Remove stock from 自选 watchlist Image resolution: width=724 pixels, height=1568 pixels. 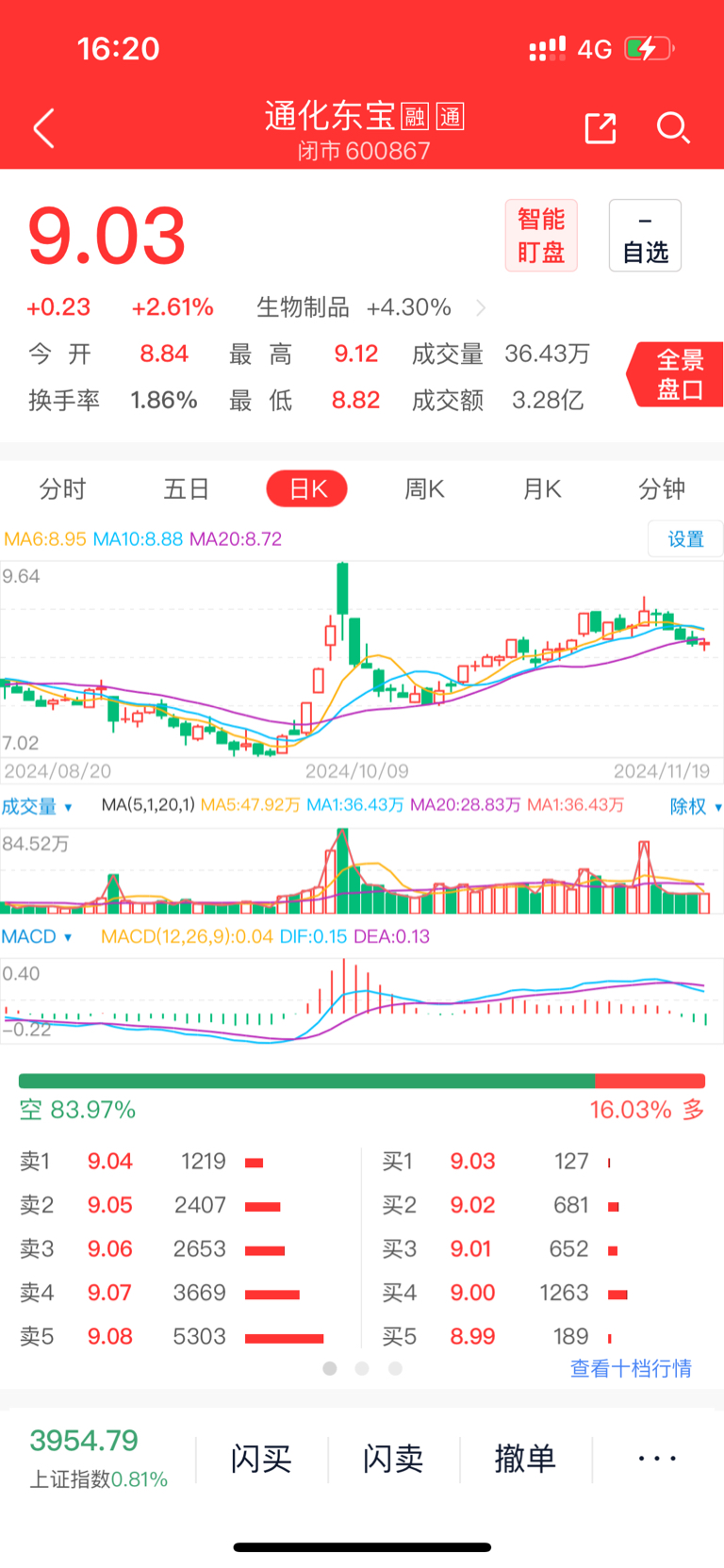[x=645, y=236]
